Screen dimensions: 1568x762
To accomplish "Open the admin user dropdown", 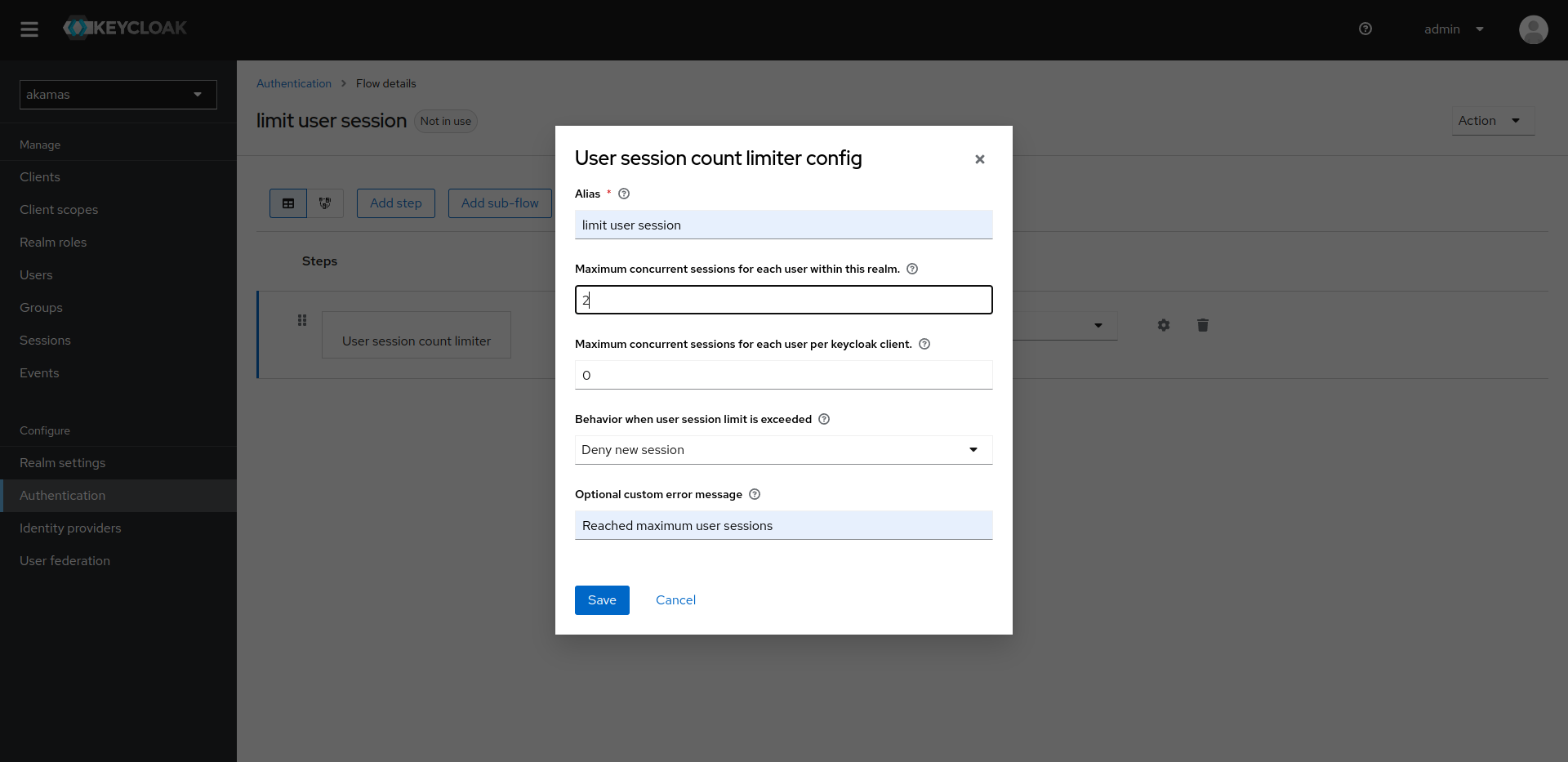I will point(1454,29).
